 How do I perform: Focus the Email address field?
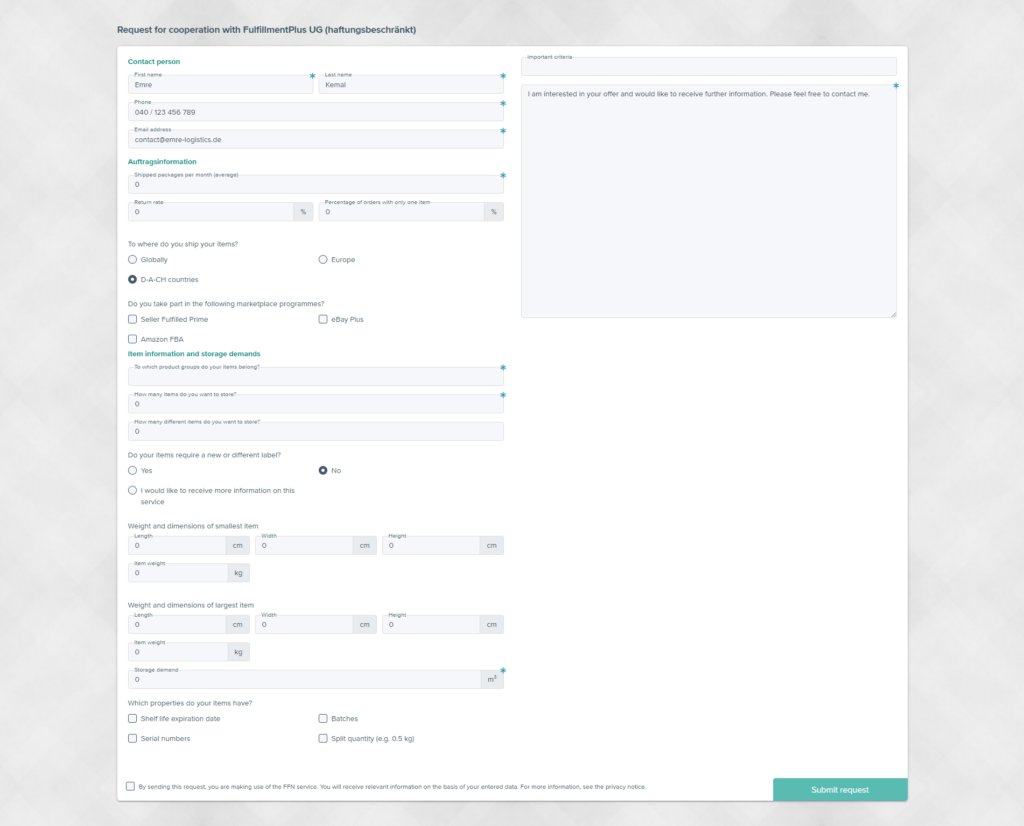(x=316, y=138)
